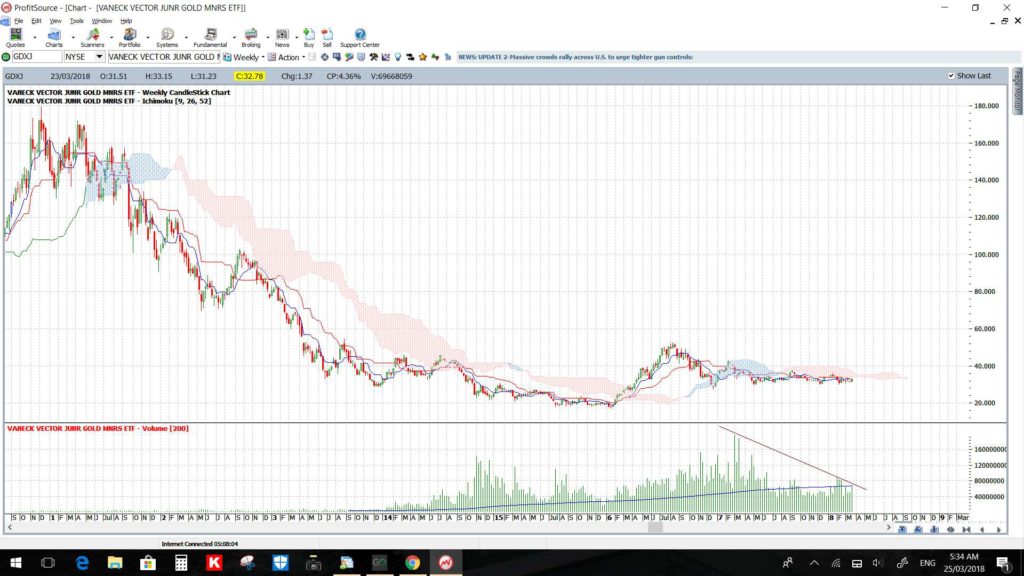1024x576 pixels.
Task: Open the Action Center notifications icon
Action: [x=1002, y=562]
